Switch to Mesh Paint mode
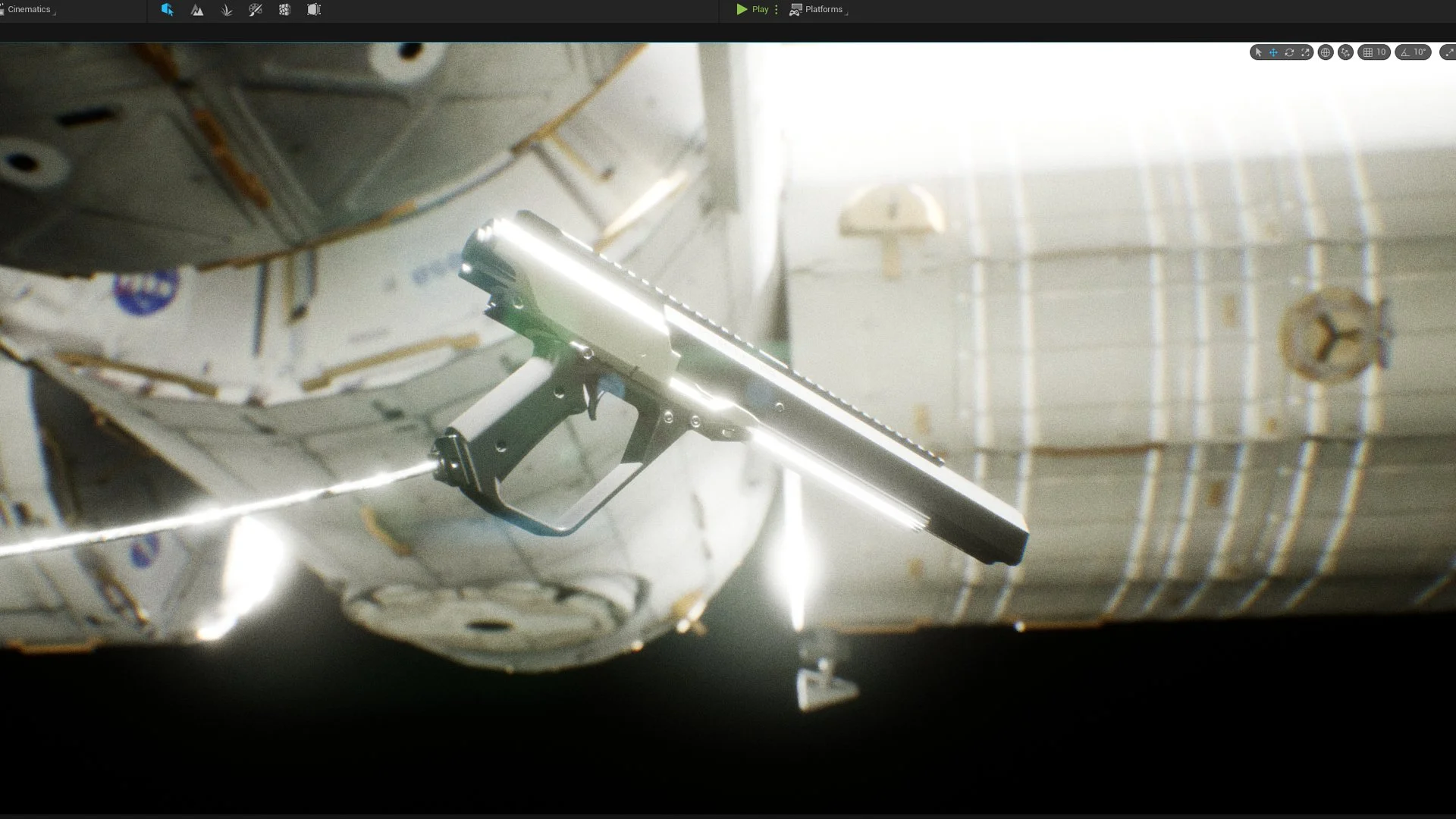This screenshot has width=1456, height=819. tap(256, 10)
